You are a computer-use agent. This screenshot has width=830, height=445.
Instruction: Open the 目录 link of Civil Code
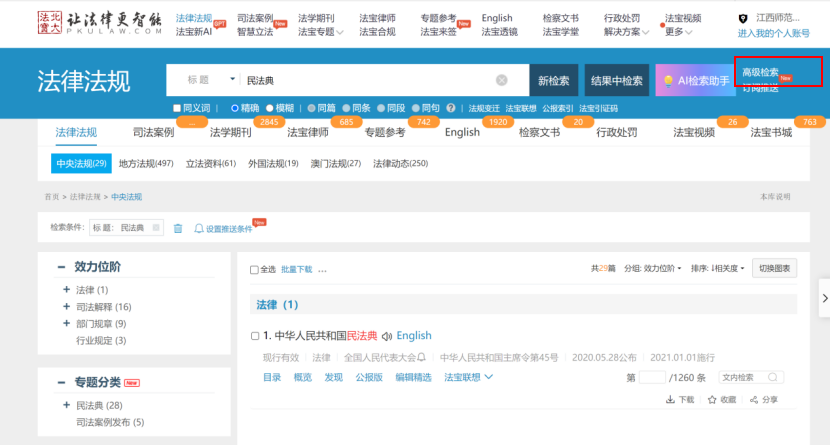[272, 377]
